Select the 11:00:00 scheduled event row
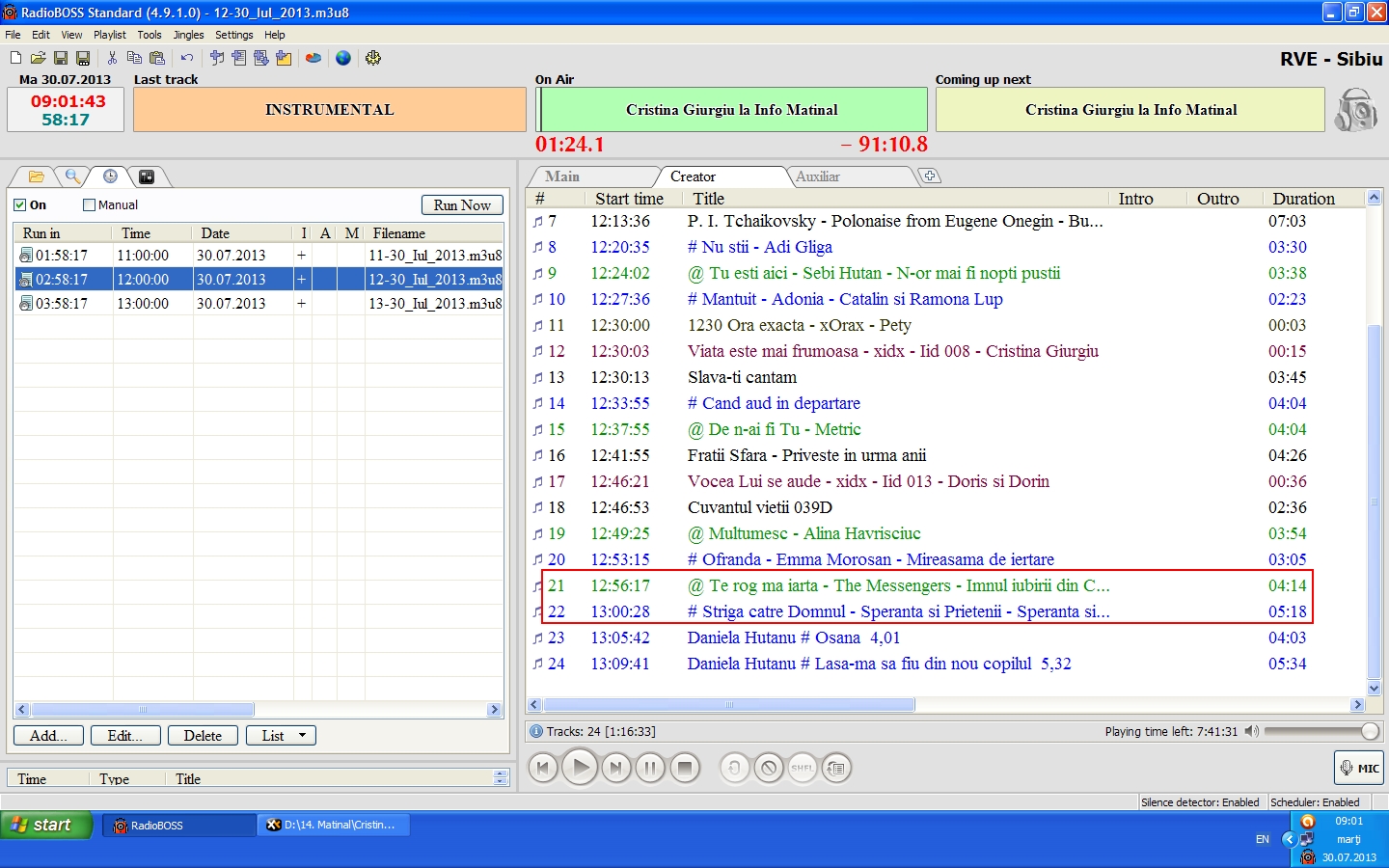 pyautogui.click(x=259, y=256)
